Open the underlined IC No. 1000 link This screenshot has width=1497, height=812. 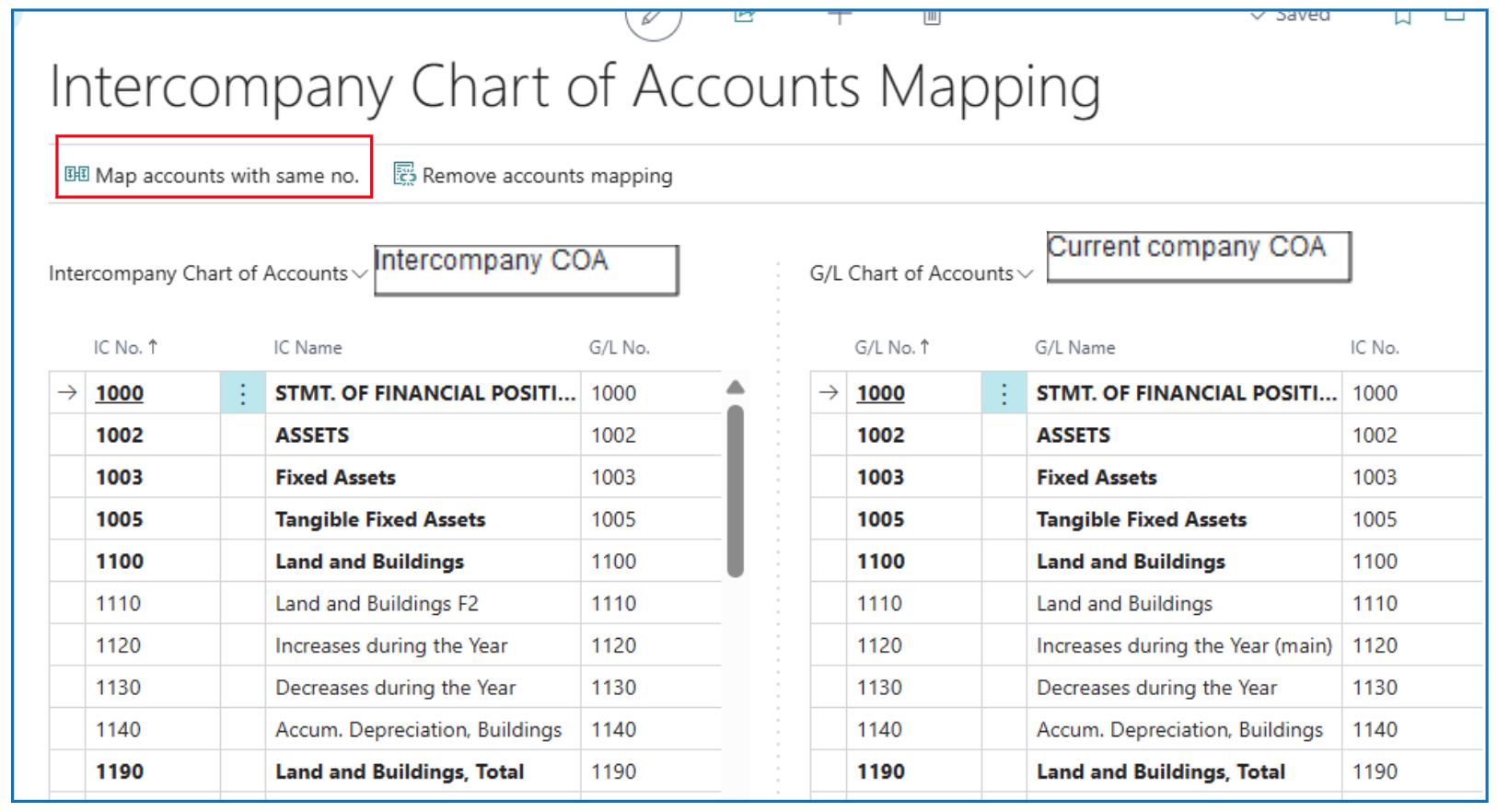[x=120, y=394]
